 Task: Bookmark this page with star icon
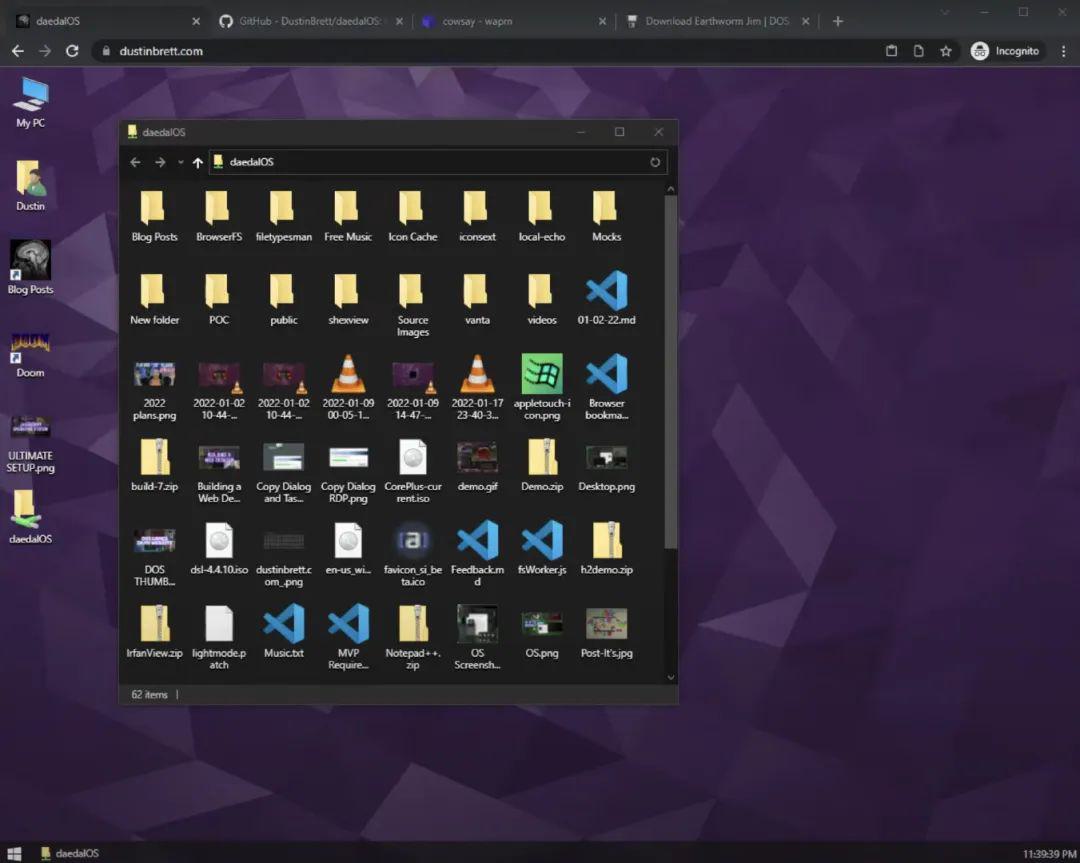point(945,51)
